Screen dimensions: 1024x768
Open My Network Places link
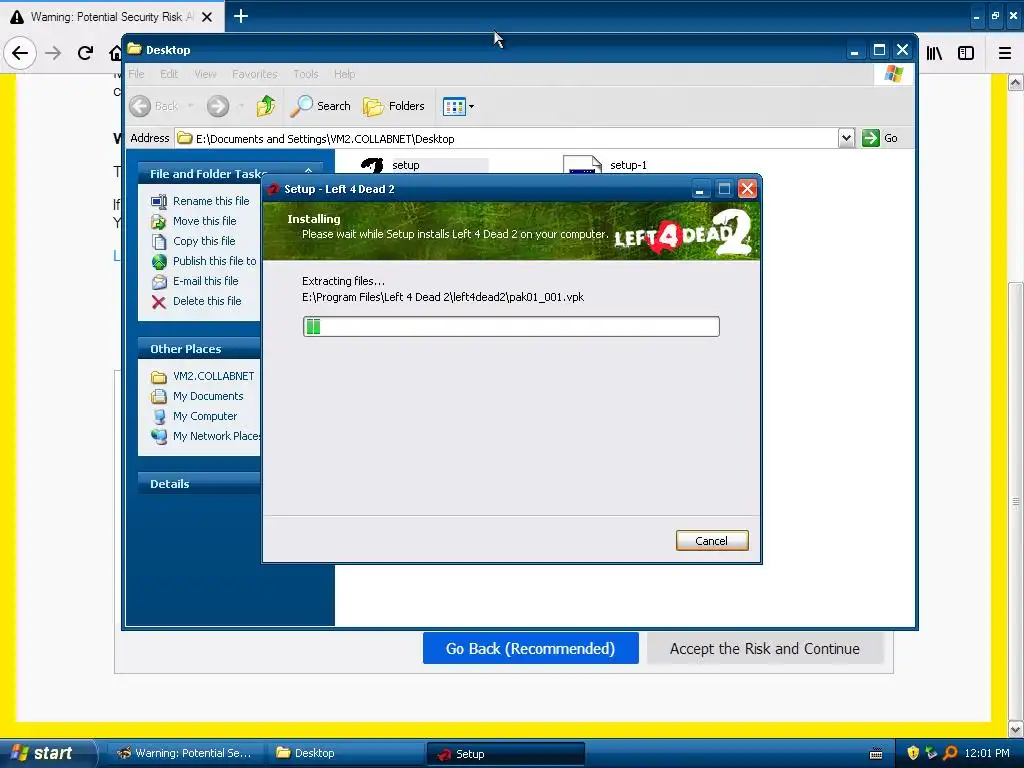pyautogui.click(x=216, y=436)
